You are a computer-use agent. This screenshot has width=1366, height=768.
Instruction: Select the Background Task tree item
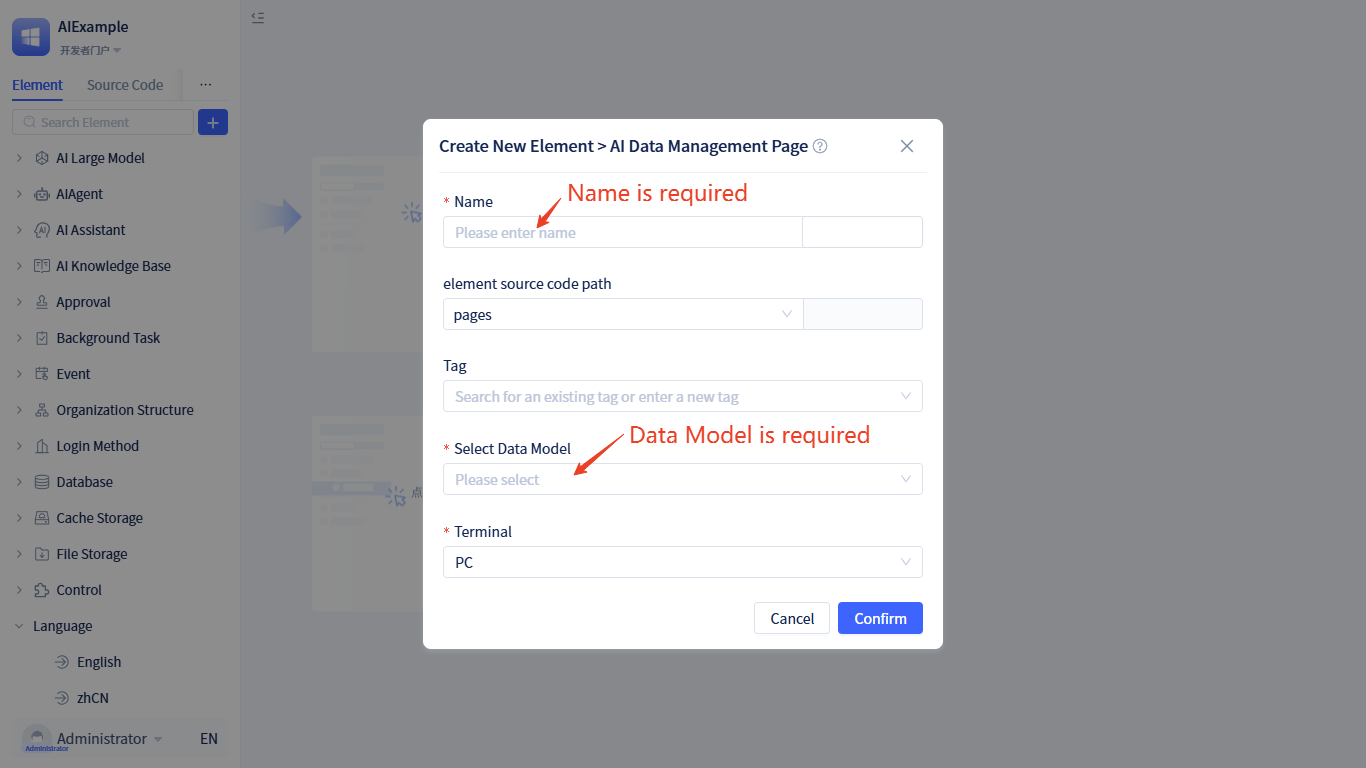click(108, 338)
